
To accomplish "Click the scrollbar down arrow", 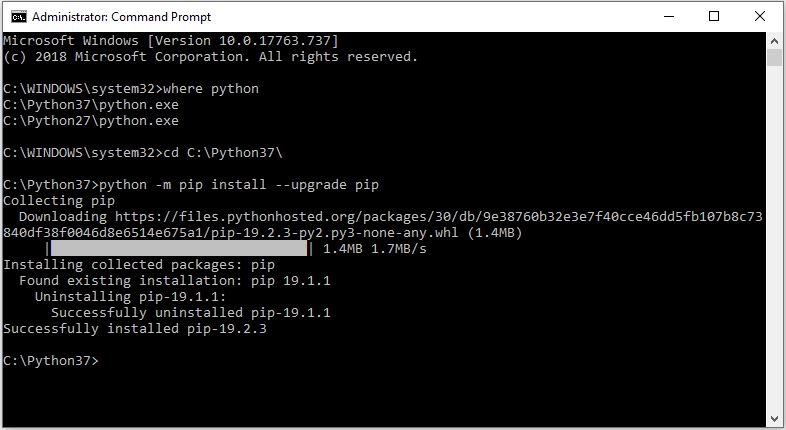I will coord(774,419).
